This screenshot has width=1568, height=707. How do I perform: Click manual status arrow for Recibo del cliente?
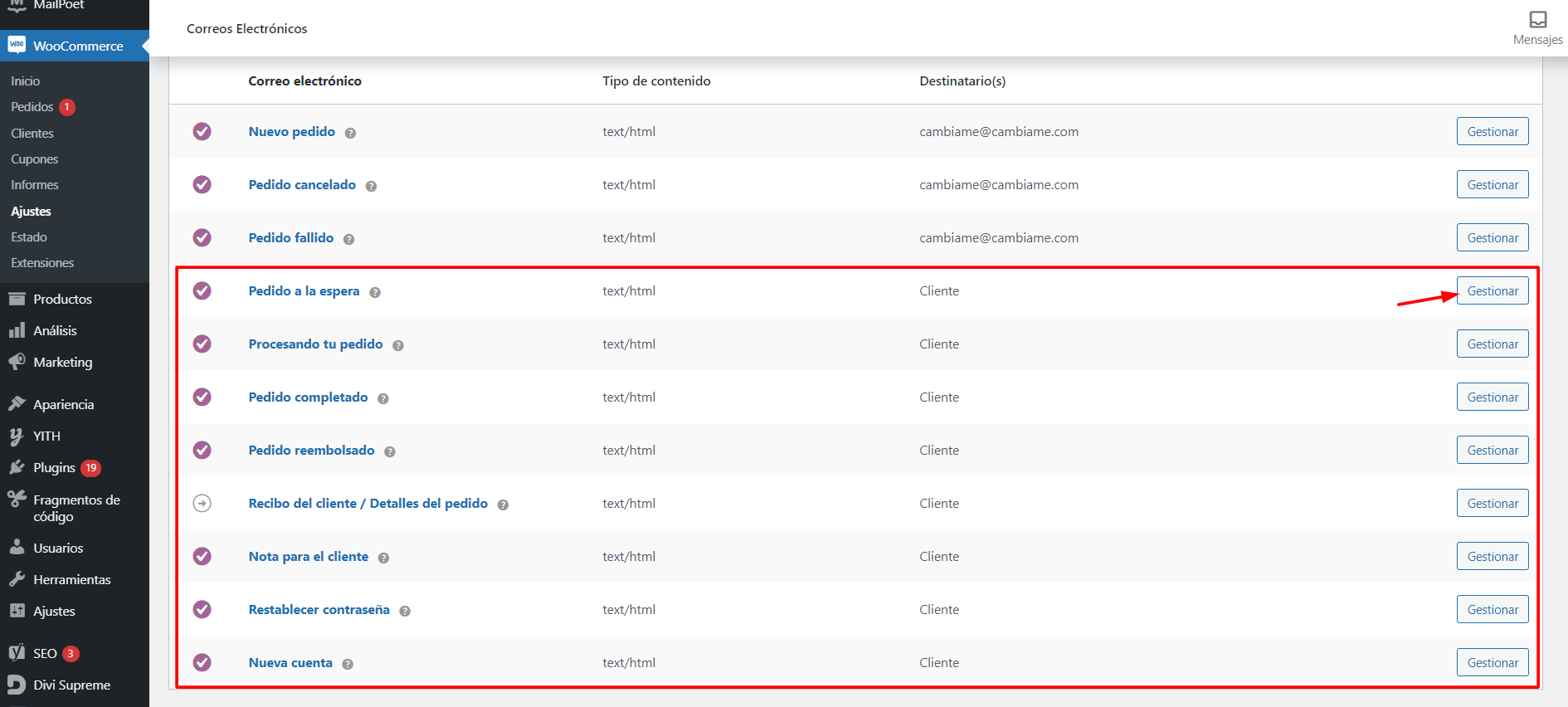[x=202, y=503]
